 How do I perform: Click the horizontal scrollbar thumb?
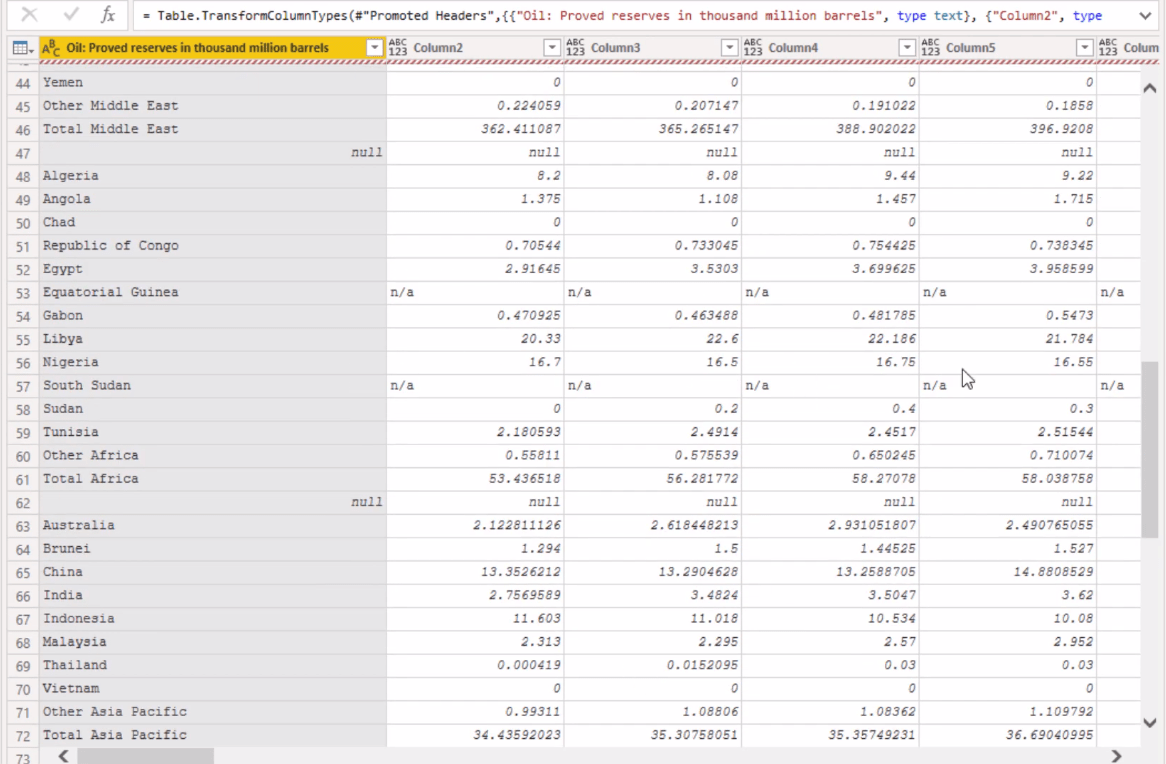146,756
